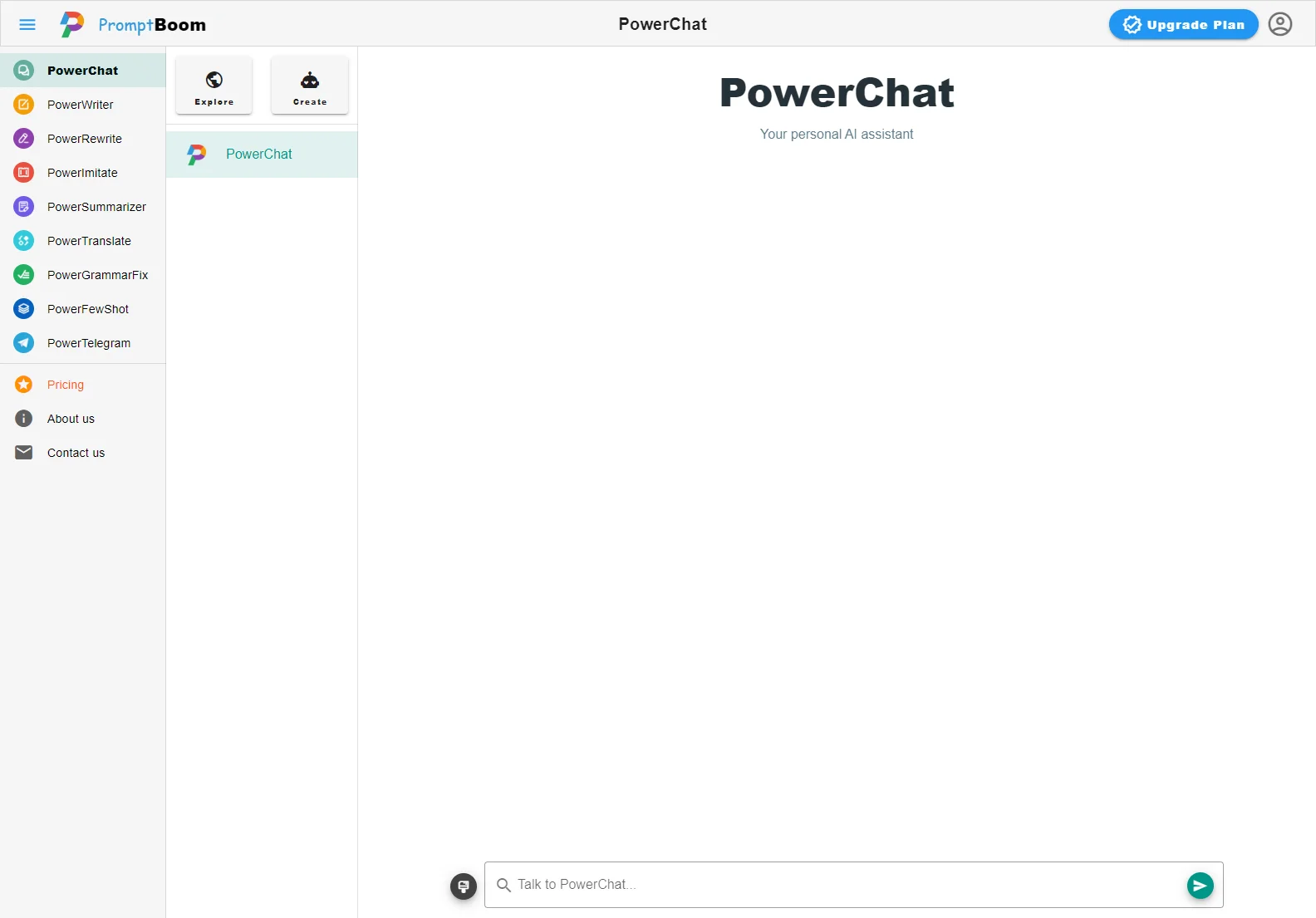Open PowerTelegram tool
This screenshot has height=918, width=1316.
tap(83, 343)
